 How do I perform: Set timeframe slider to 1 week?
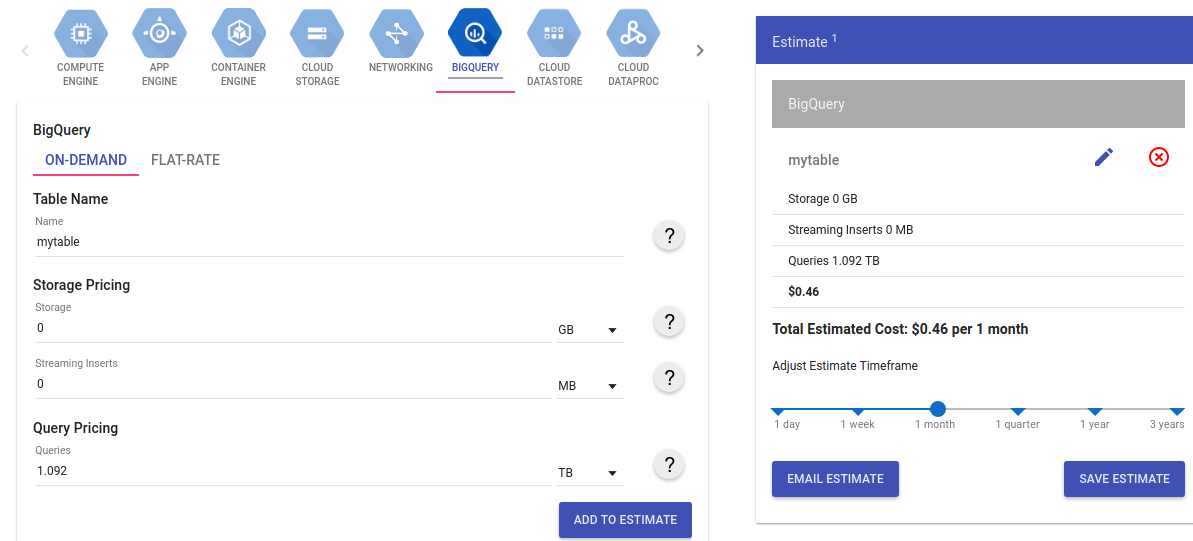pyautogui.click(x=857, y=412)
